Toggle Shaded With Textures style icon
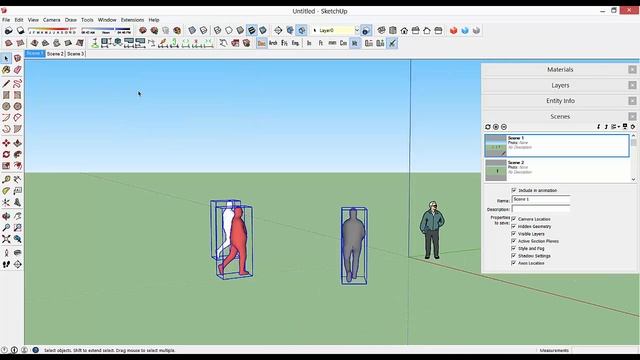640x360 pixels. (x=252, y=31)
